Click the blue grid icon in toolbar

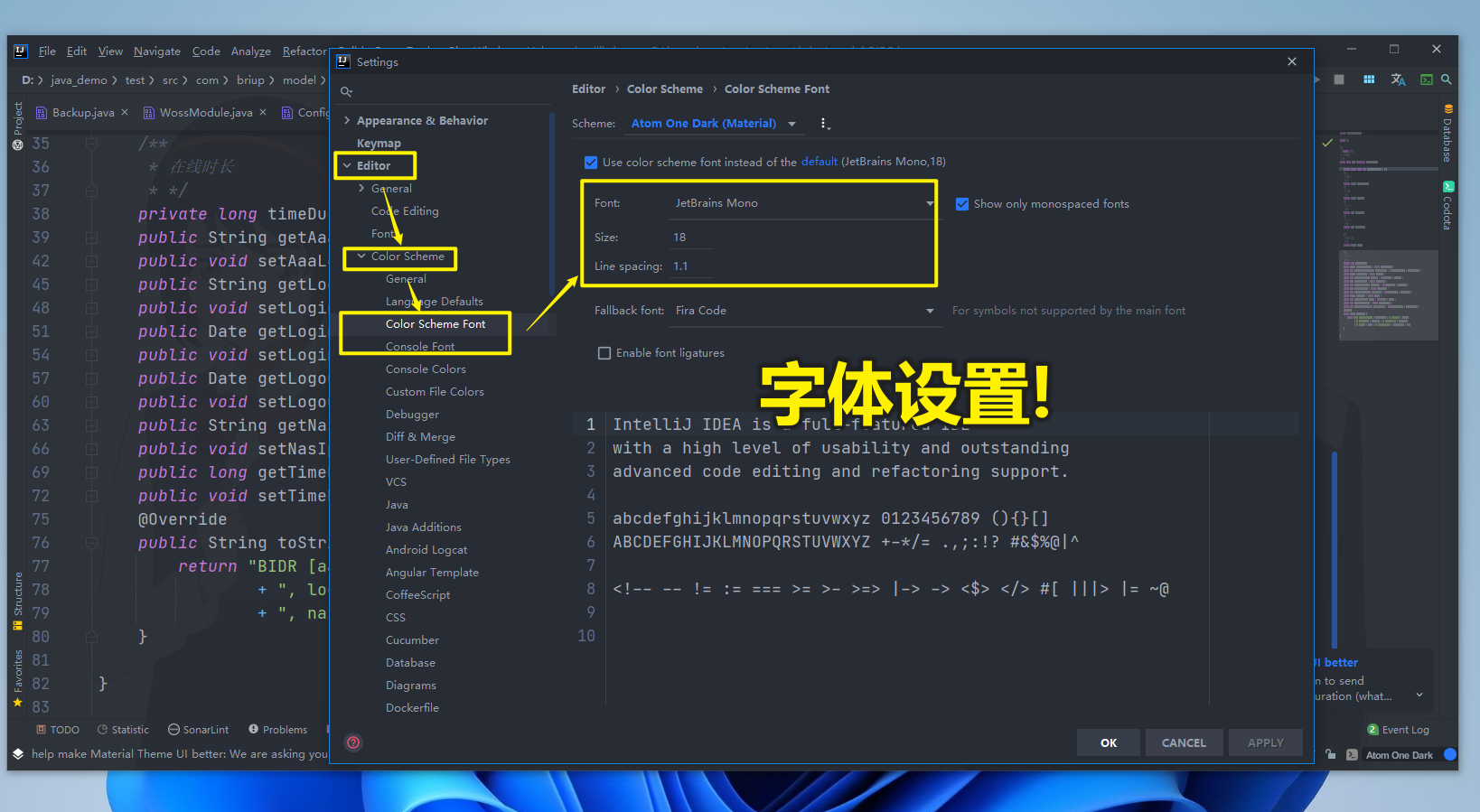1369,79
